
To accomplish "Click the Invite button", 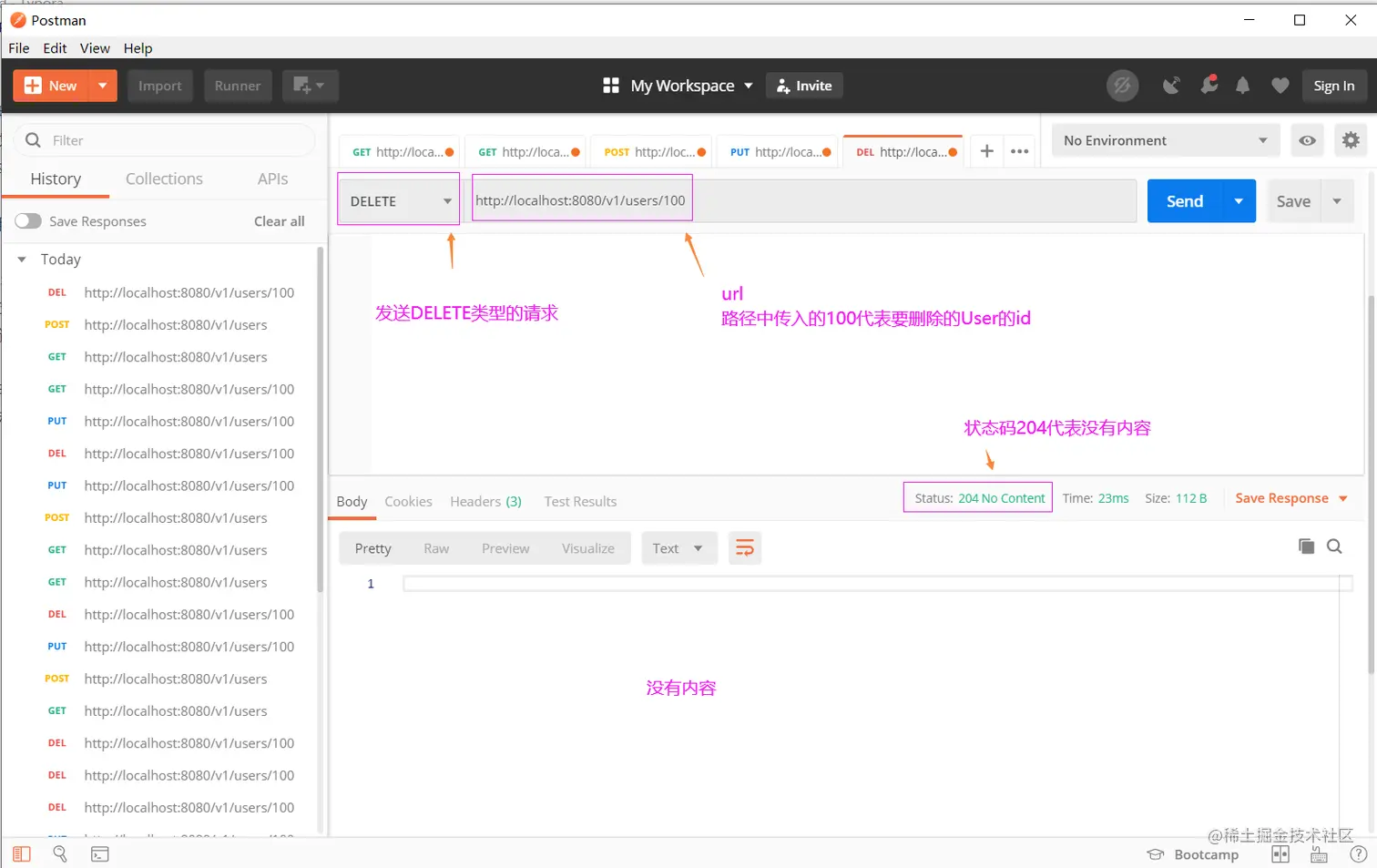I will [804, 86].
